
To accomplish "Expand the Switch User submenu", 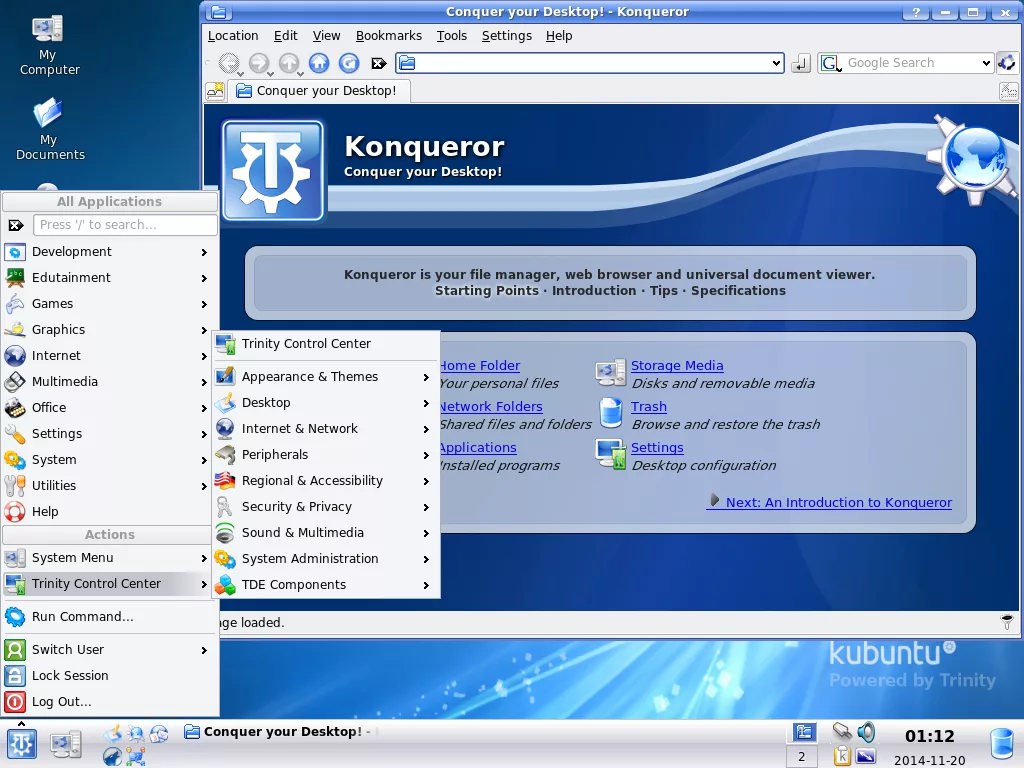I will click(110, 650).
